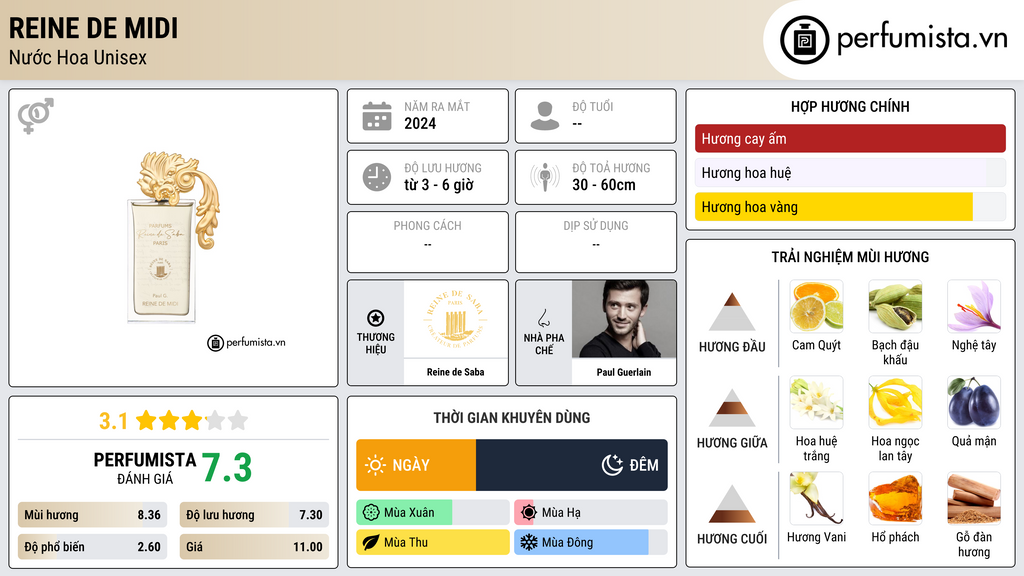Viewport: 1024px width, 576px height.
Task: Click the orange Ngày daytime segment
Action: (416, 465)
